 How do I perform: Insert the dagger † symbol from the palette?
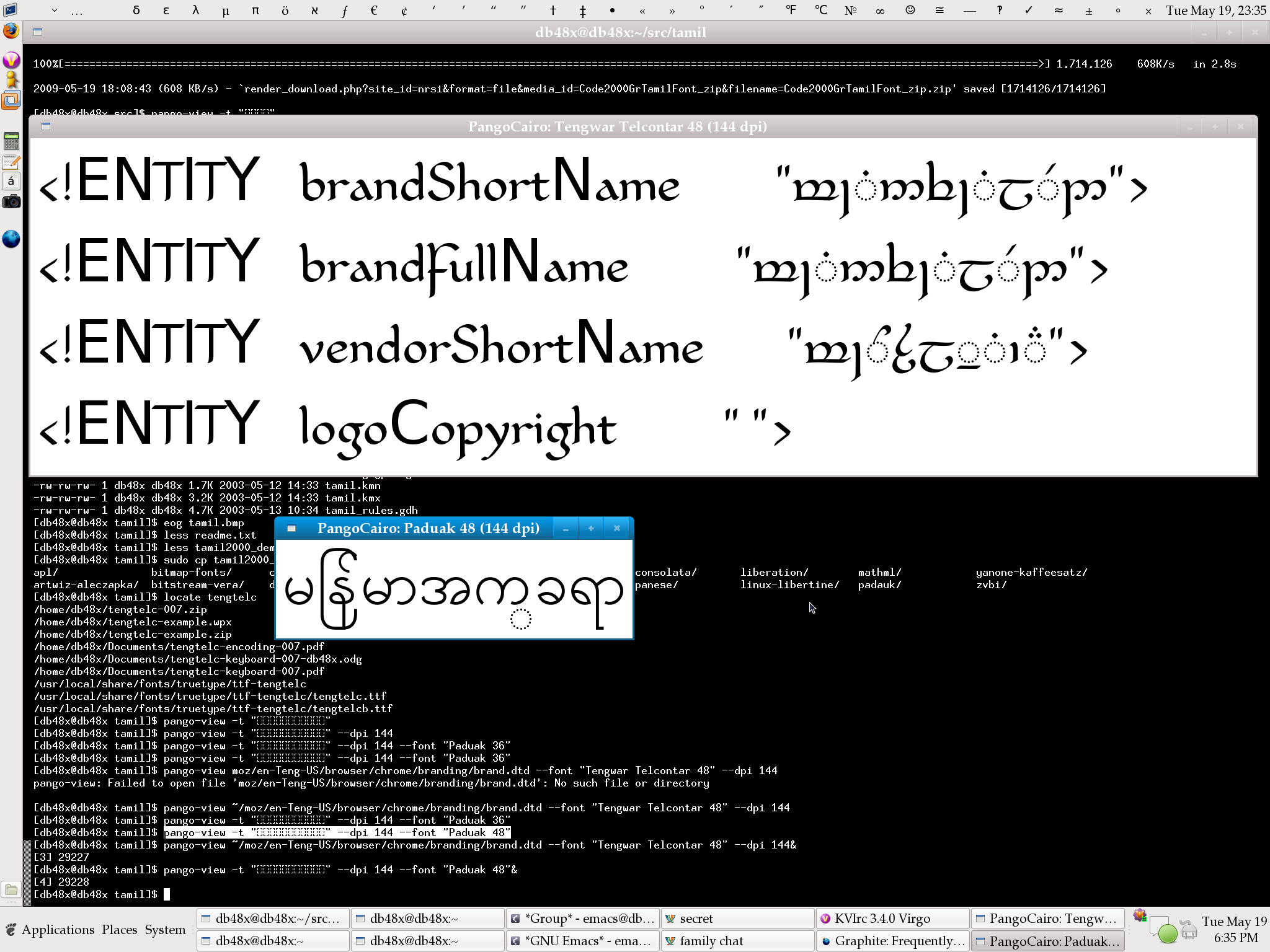(553, 11)
